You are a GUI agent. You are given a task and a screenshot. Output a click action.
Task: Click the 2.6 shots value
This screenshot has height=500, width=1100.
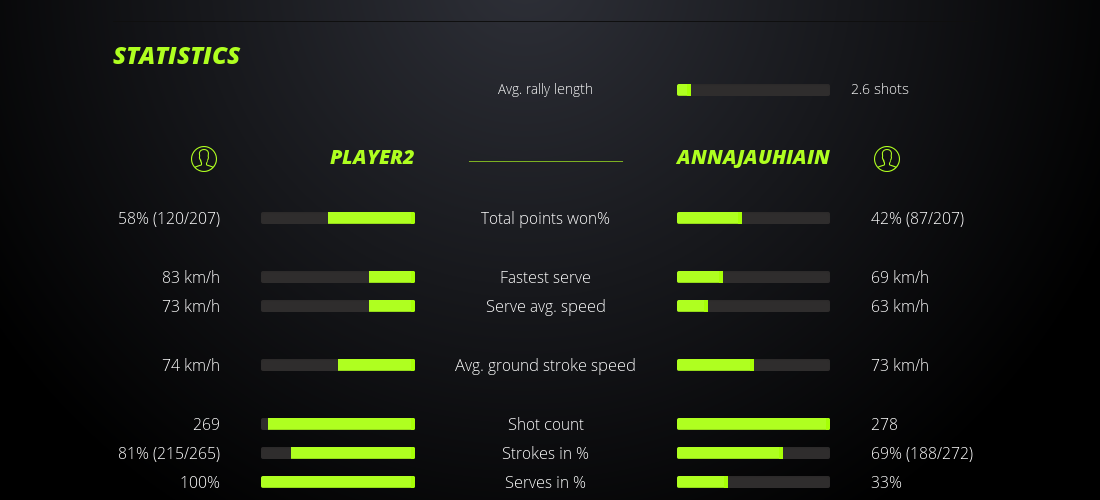tap(880, 89)
